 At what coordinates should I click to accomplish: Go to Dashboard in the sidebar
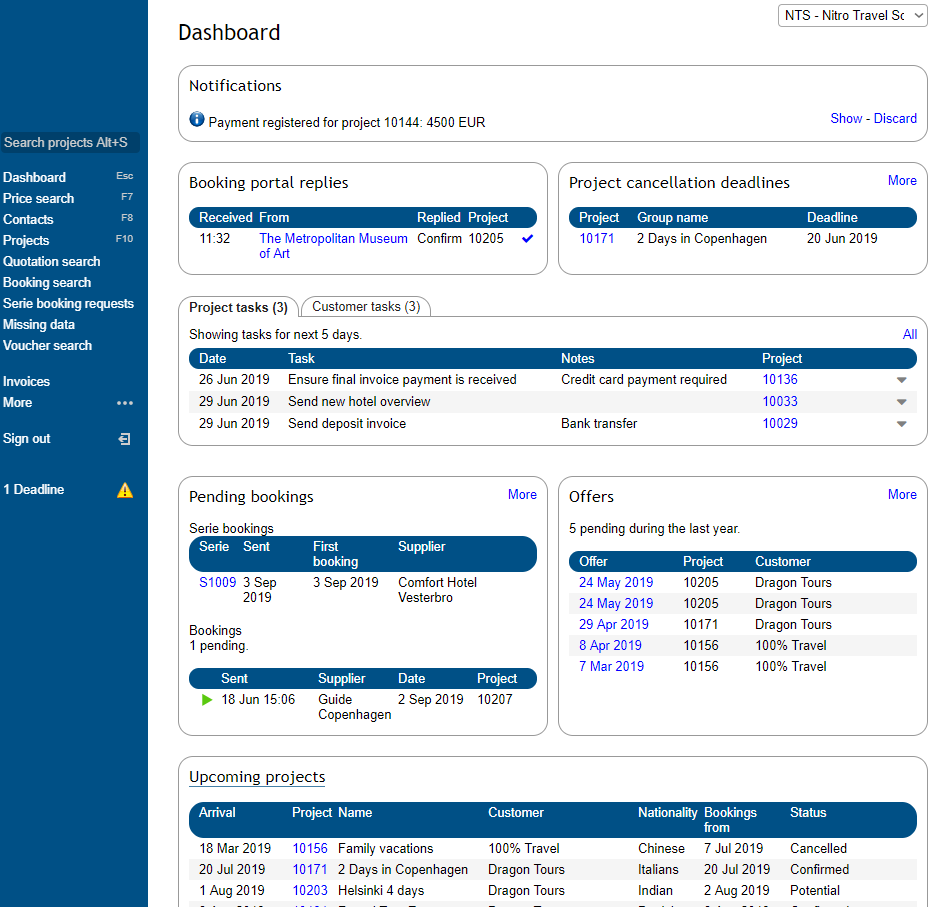(x=34, y=177)
